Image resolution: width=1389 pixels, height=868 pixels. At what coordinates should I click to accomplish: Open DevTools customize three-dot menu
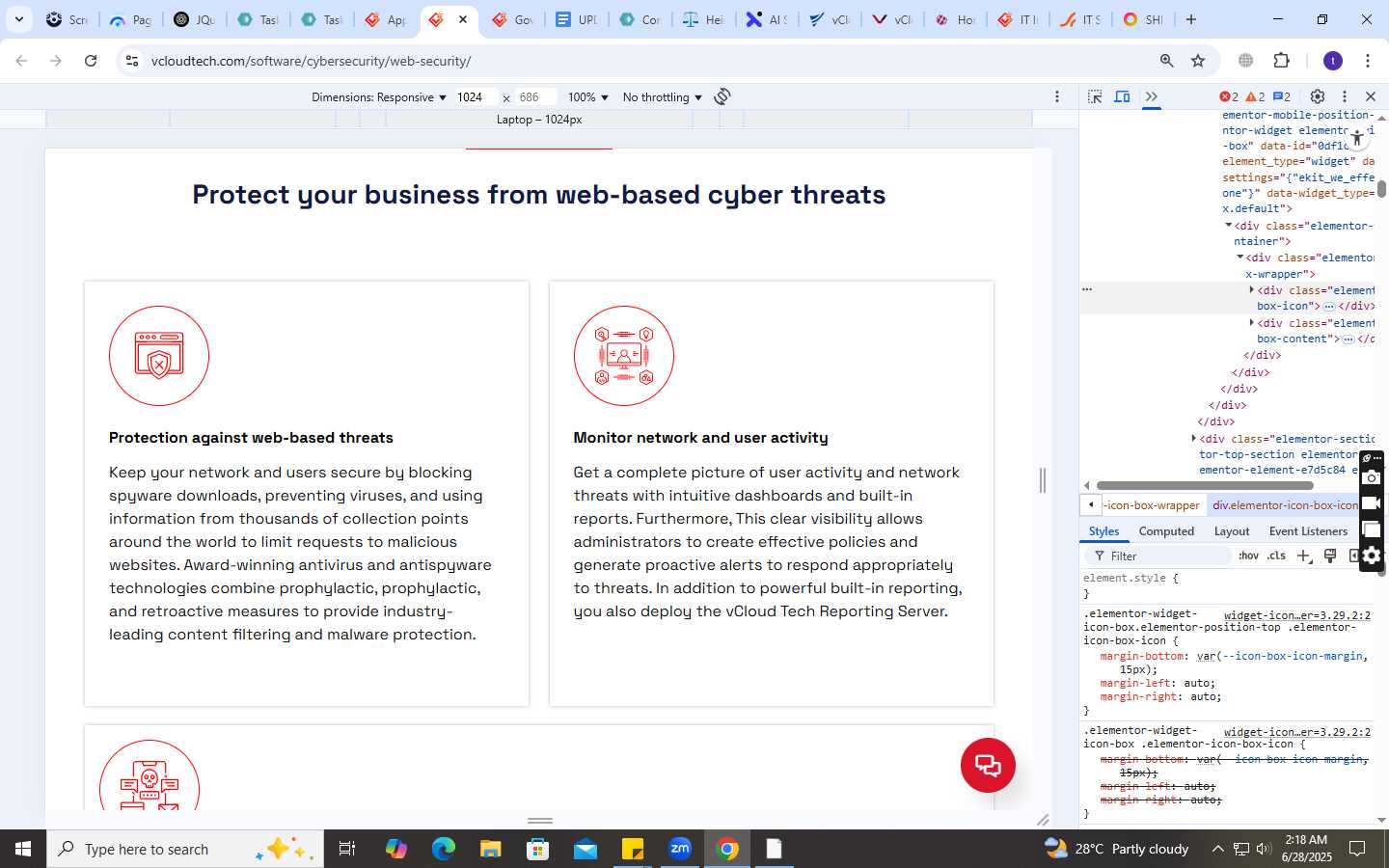1345,96
